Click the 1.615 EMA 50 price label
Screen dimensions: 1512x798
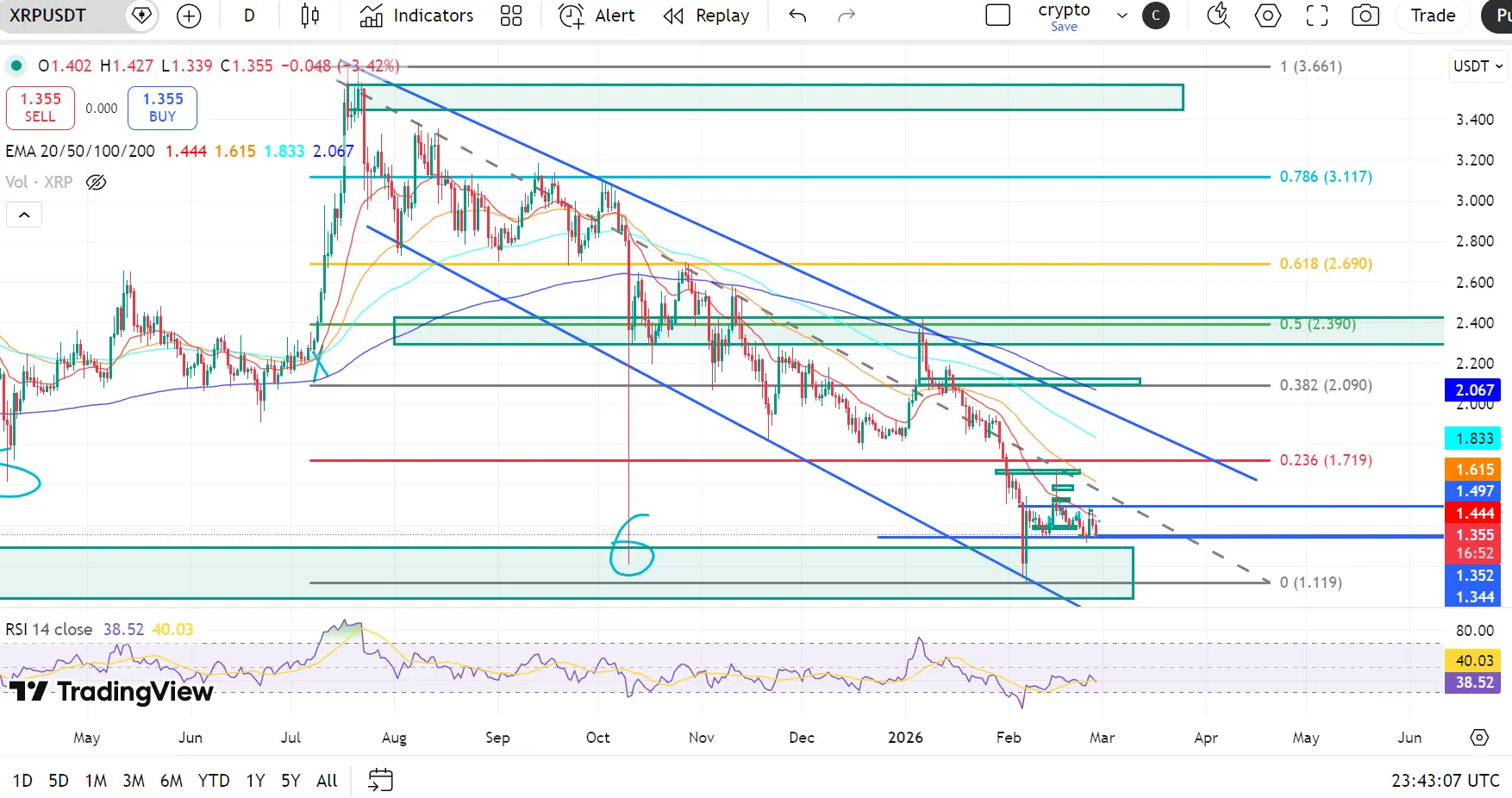coord(1473,470)
